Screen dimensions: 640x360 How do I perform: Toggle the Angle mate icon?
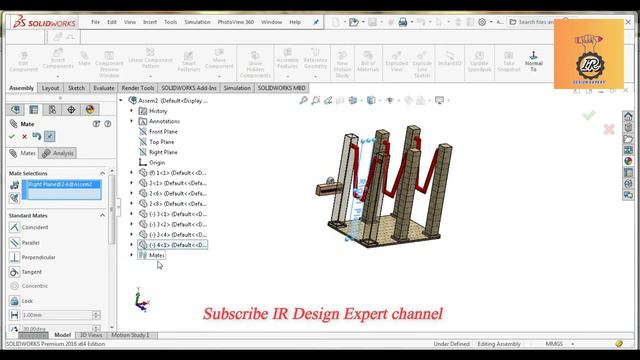coord(14,329)
